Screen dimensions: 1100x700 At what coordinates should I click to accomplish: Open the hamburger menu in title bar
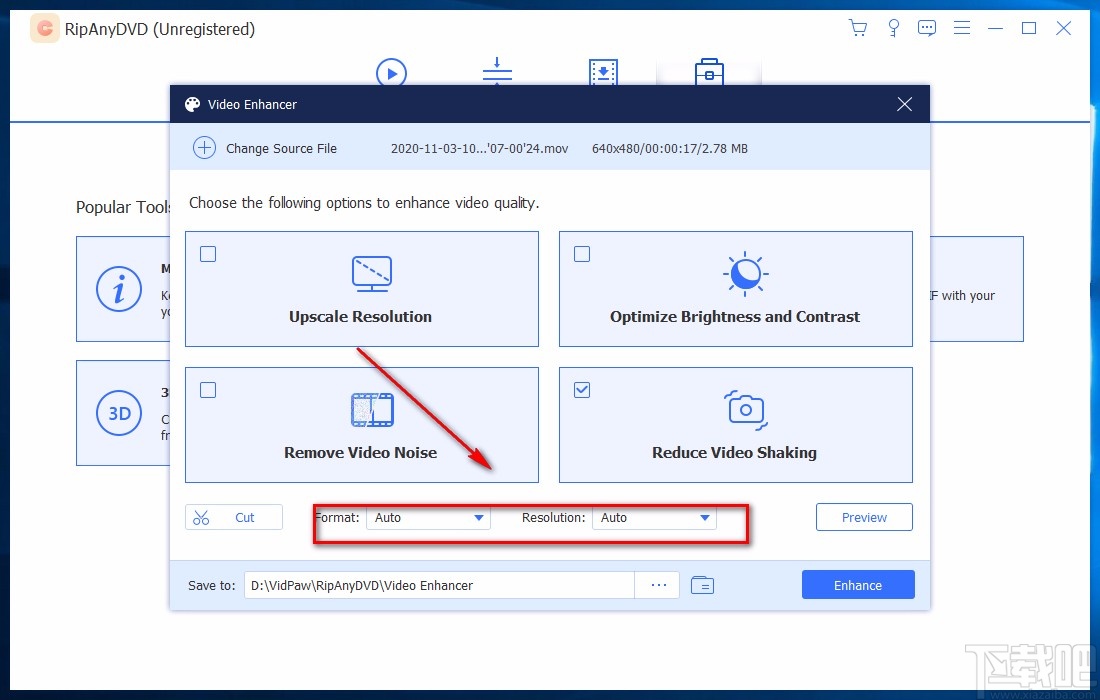tap(962, 28)
